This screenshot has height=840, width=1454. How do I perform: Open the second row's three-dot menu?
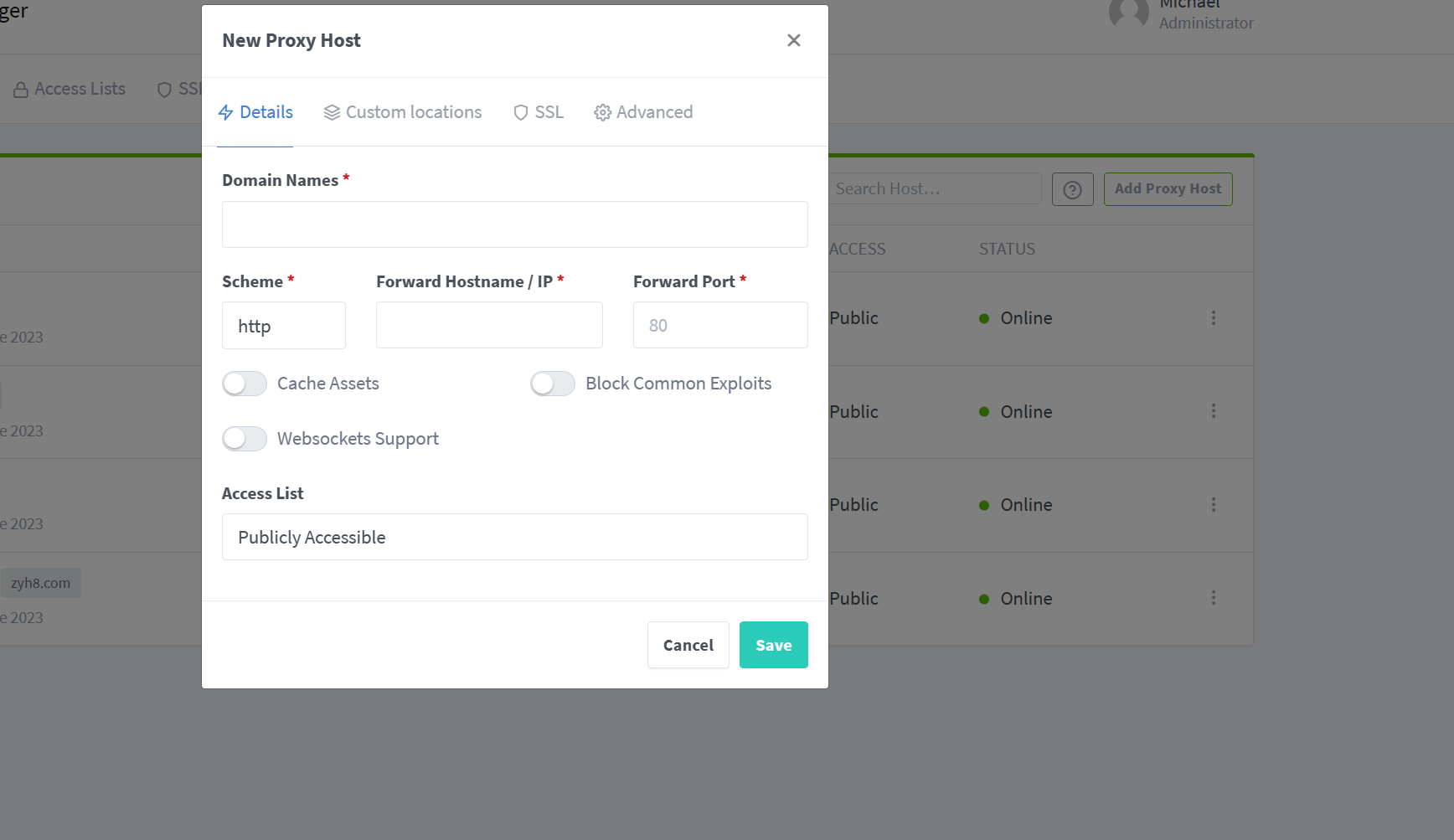pyautogui.click(x=1213, y=411)
